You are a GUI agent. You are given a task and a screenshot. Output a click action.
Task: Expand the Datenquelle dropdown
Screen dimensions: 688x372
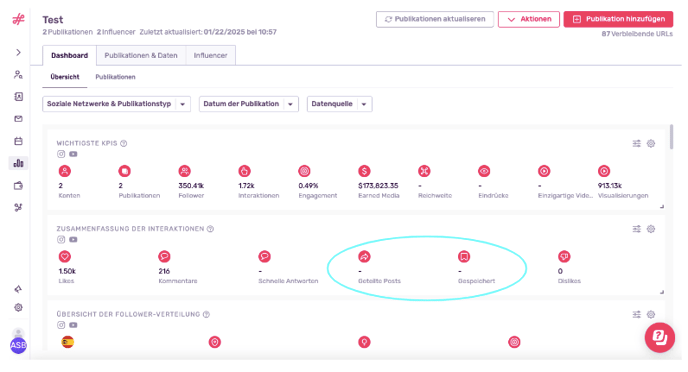pyautogui.click(x=340, y=104)
